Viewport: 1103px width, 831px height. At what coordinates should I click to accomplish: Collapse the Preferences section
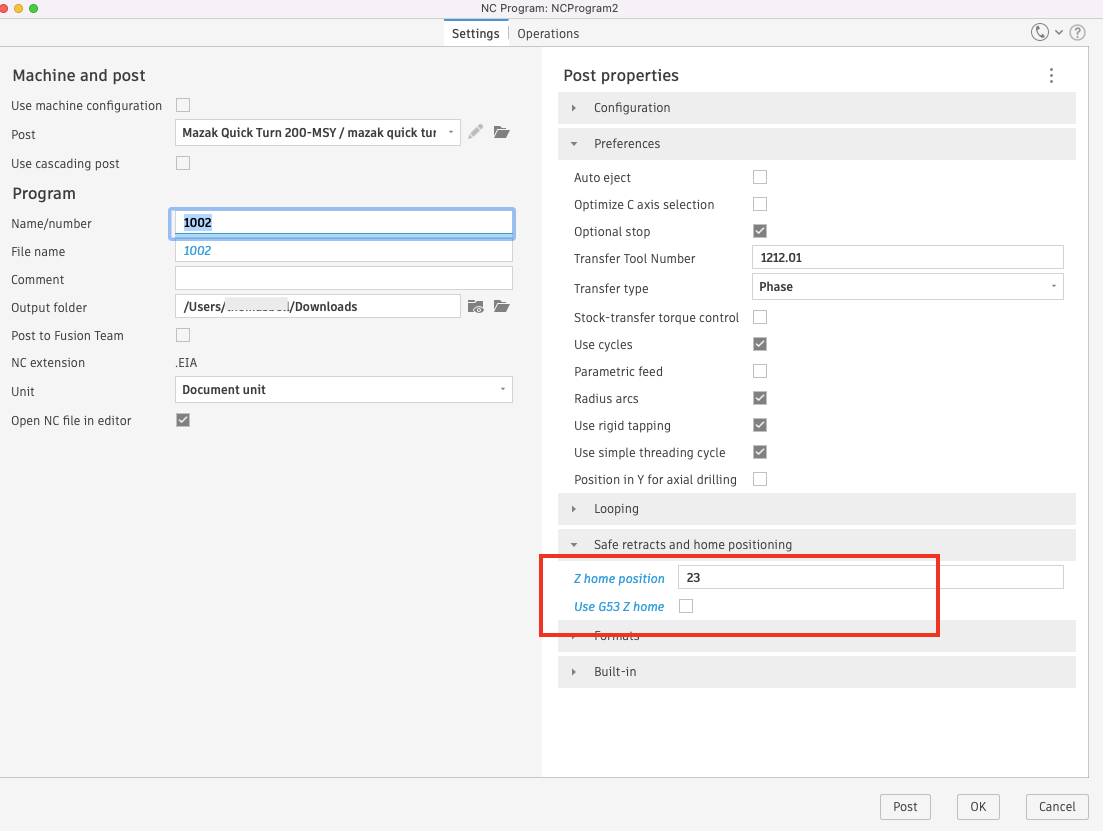(574, 144)
